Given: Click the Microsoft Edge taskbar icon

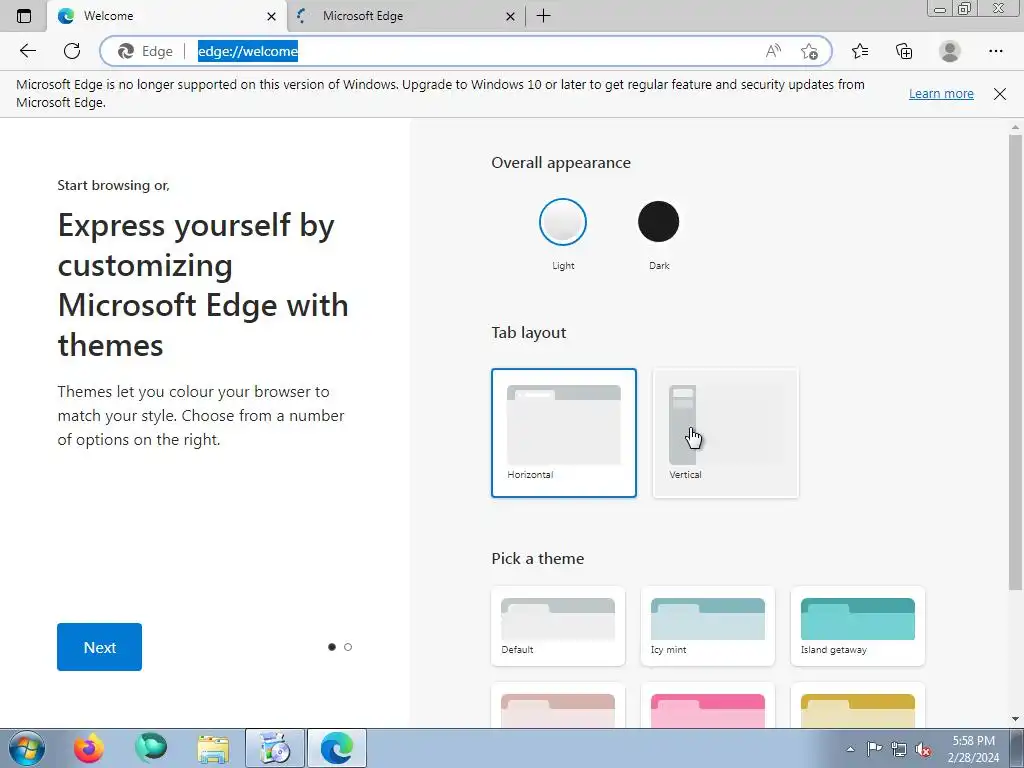Looking at the screenshot, I should pyautogui.click(x=337, y=748).
